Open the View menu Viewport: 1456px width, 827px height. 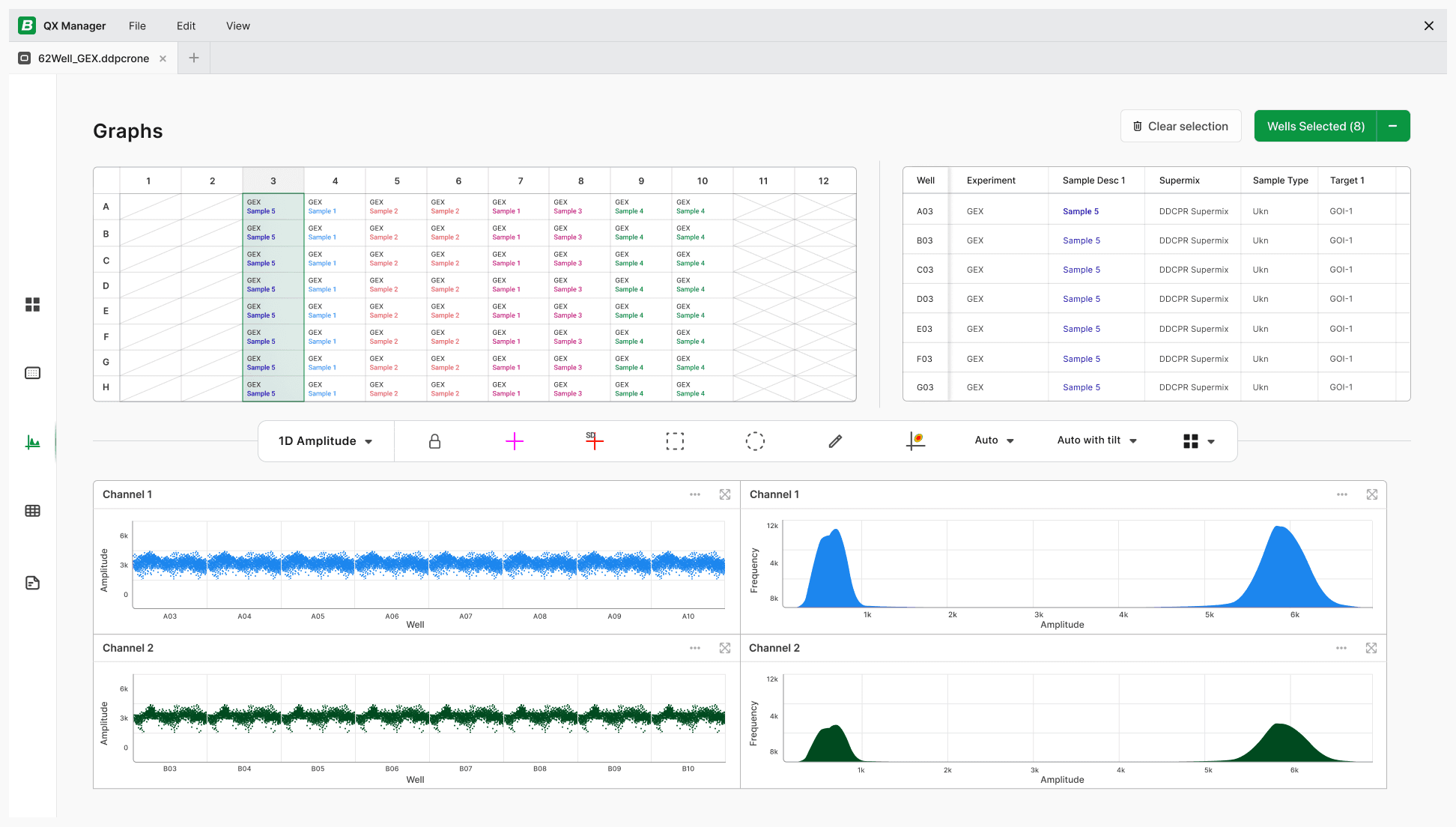click(x=237, y=25)
